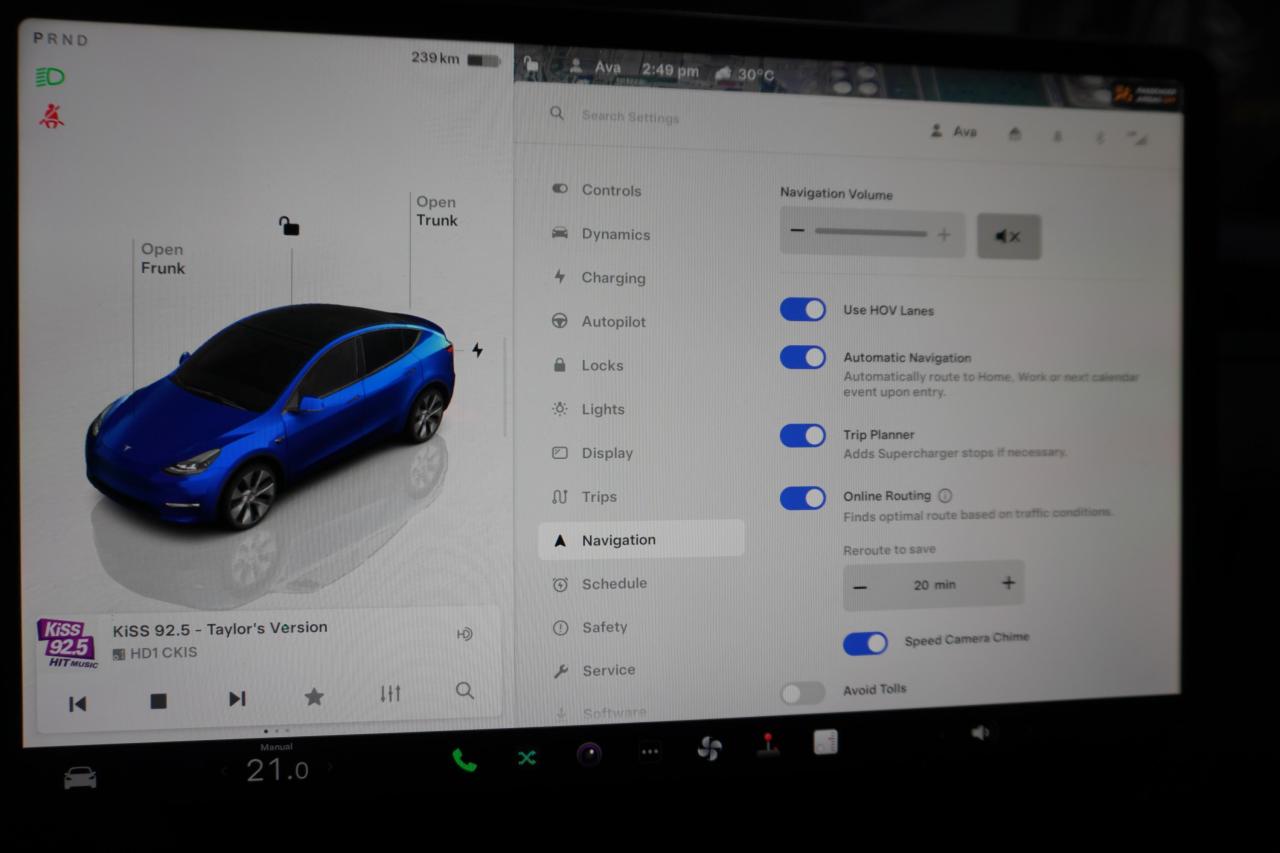Open the all apps menu

click(x=650, y=752)
